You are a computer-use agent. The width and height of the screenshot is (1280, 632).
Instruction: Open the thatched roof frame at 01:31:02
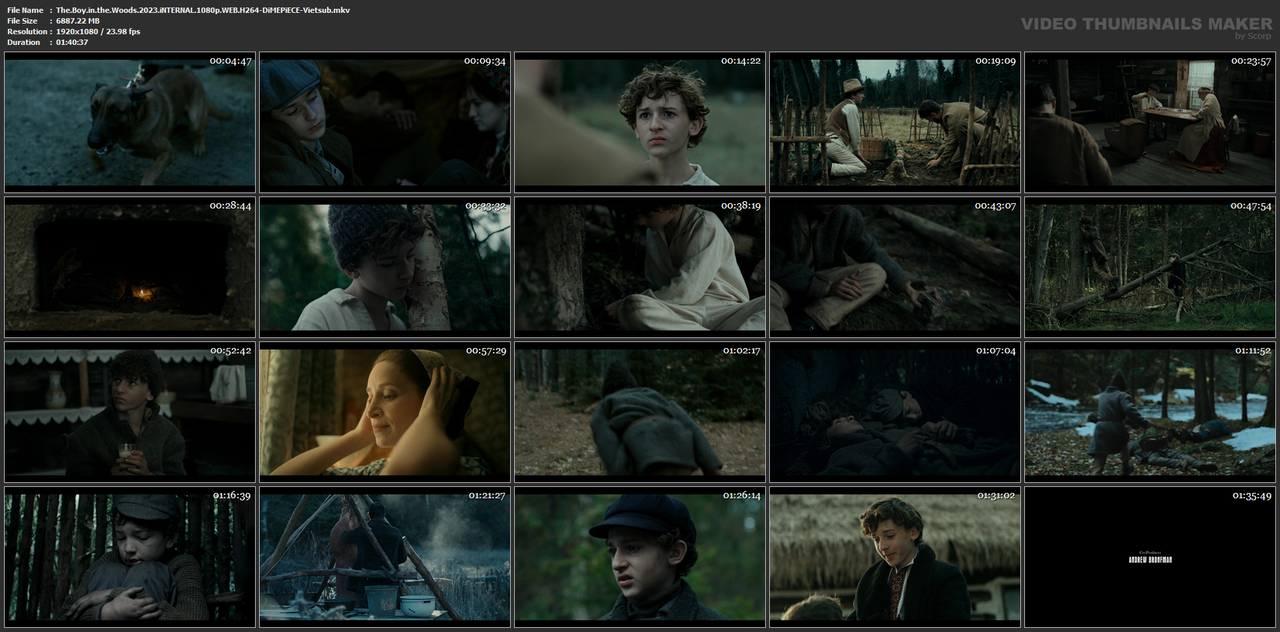tap(895, 557)
